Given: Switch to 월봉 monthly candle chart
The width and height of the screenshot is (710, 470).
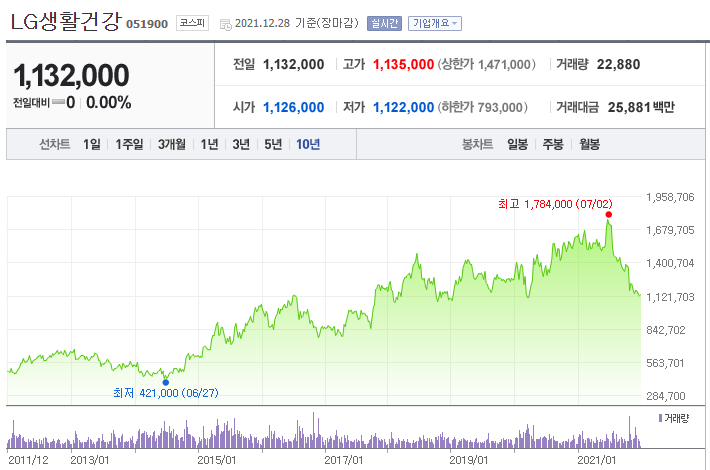Looking at the screenshot, I should point(590,144).
